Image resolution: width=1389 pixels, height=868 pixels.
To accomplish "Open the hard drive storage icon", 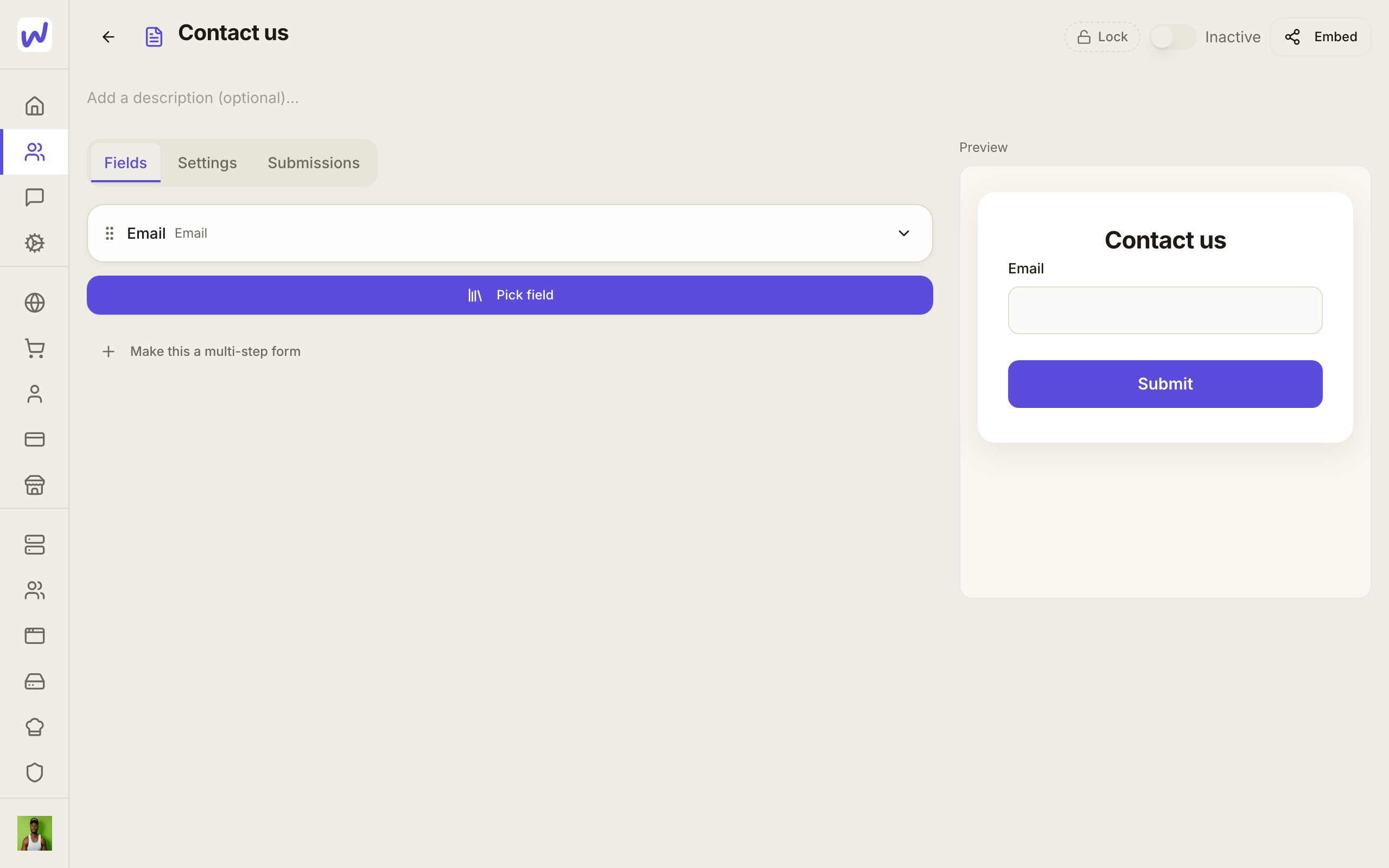I will 34,681.
